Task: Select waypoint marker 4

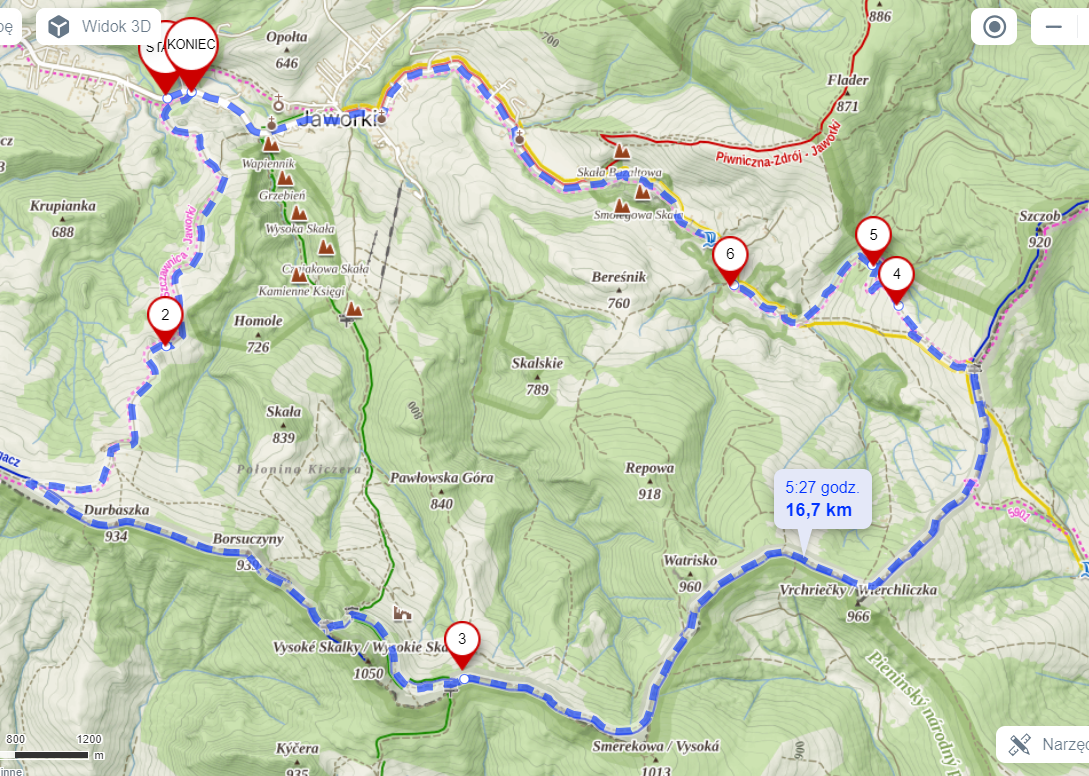Action: coord(897,280)
